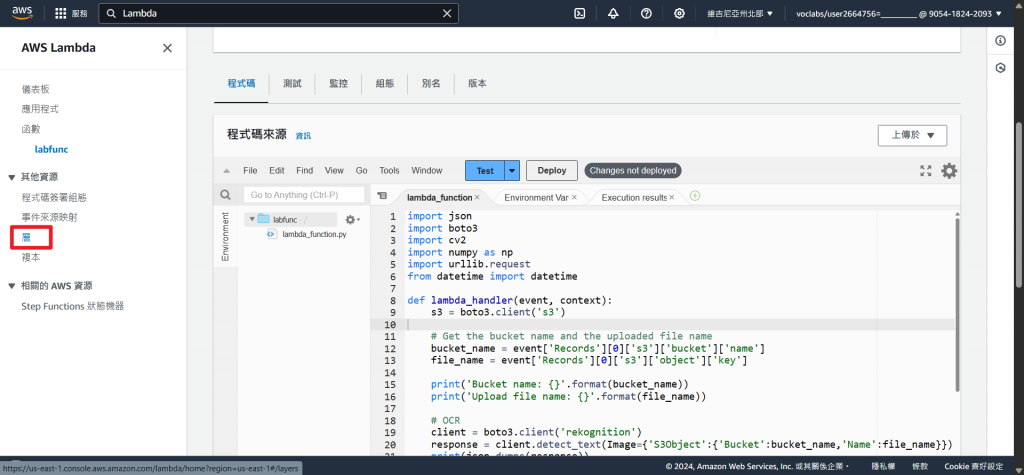Toggle editor fullscreen icon
The height and width of the screenshot is (475, 1024).
[925, 171]
